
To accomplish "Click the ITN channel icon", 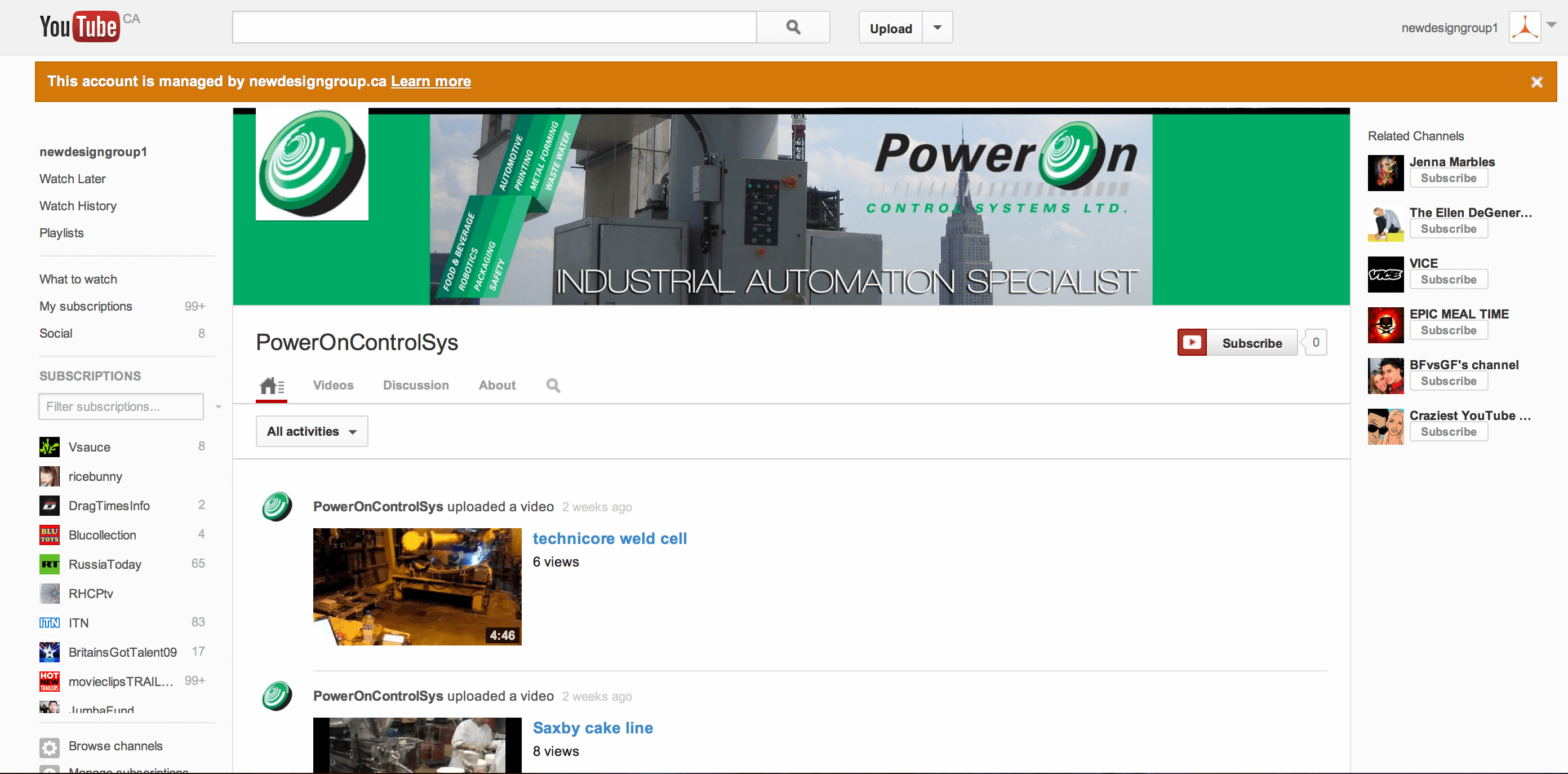I will click(x=50, y=622).
